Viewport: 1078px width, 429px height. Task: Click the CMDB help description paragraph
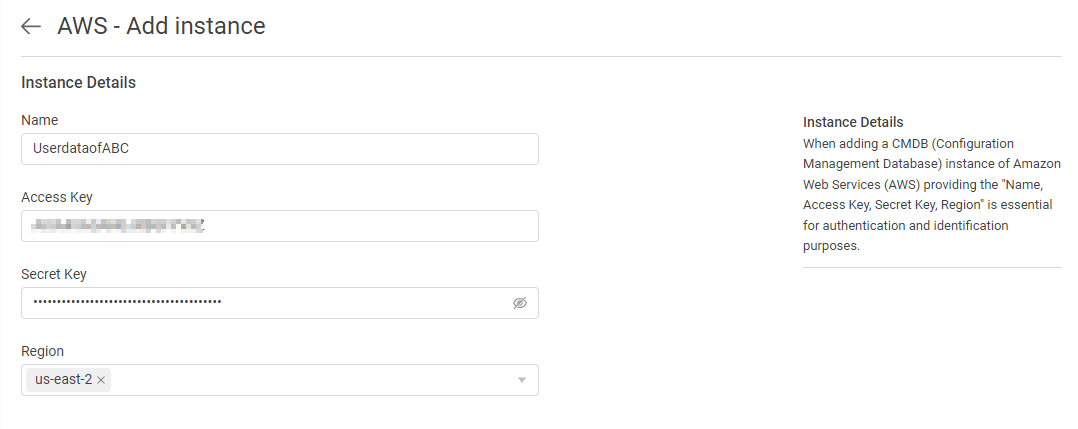[x=932, y=195]
